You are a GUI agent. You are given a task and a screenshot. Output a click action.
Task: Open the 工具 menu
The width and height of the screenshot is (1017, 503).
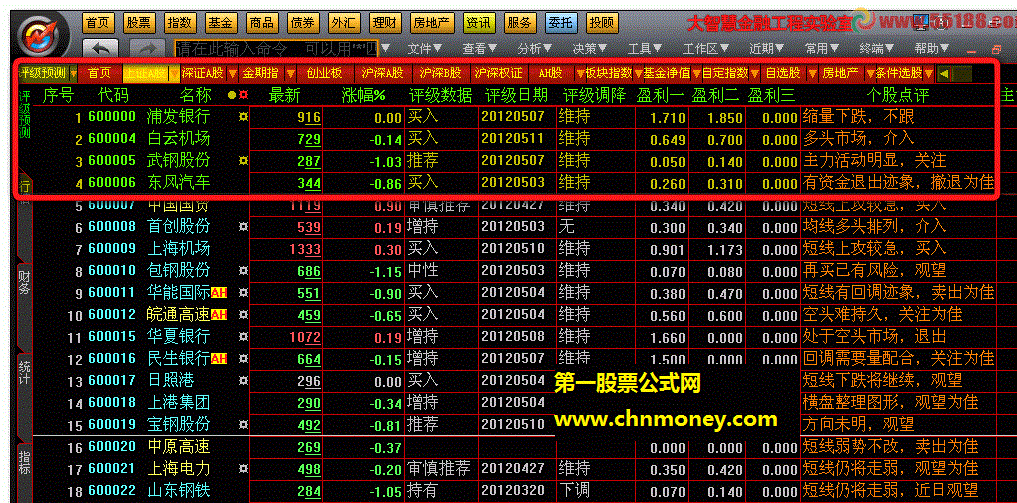[644, 49]
